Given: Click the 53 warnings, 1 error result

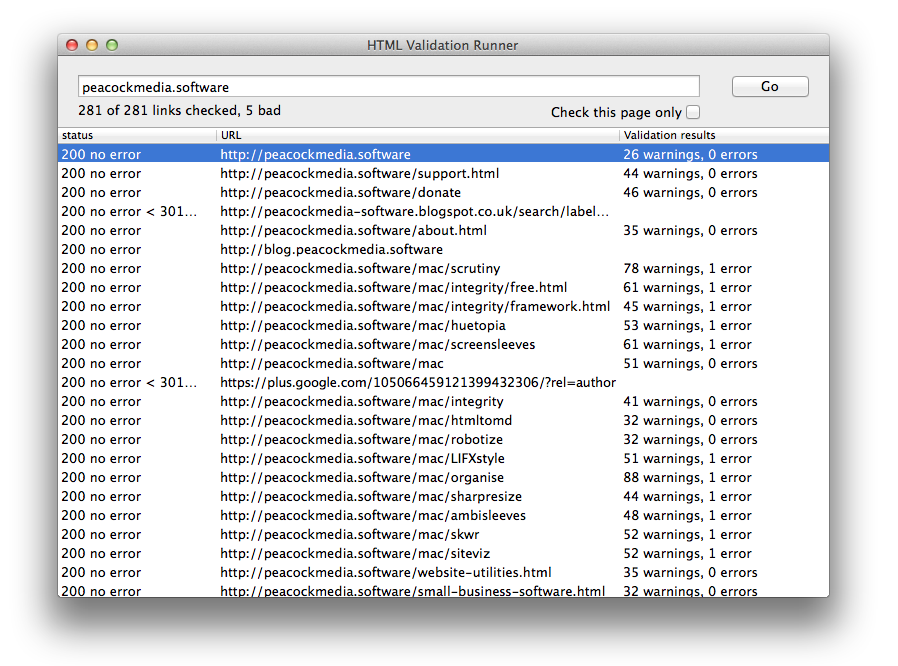Looking at the screenshot, I should pos(687,325).
